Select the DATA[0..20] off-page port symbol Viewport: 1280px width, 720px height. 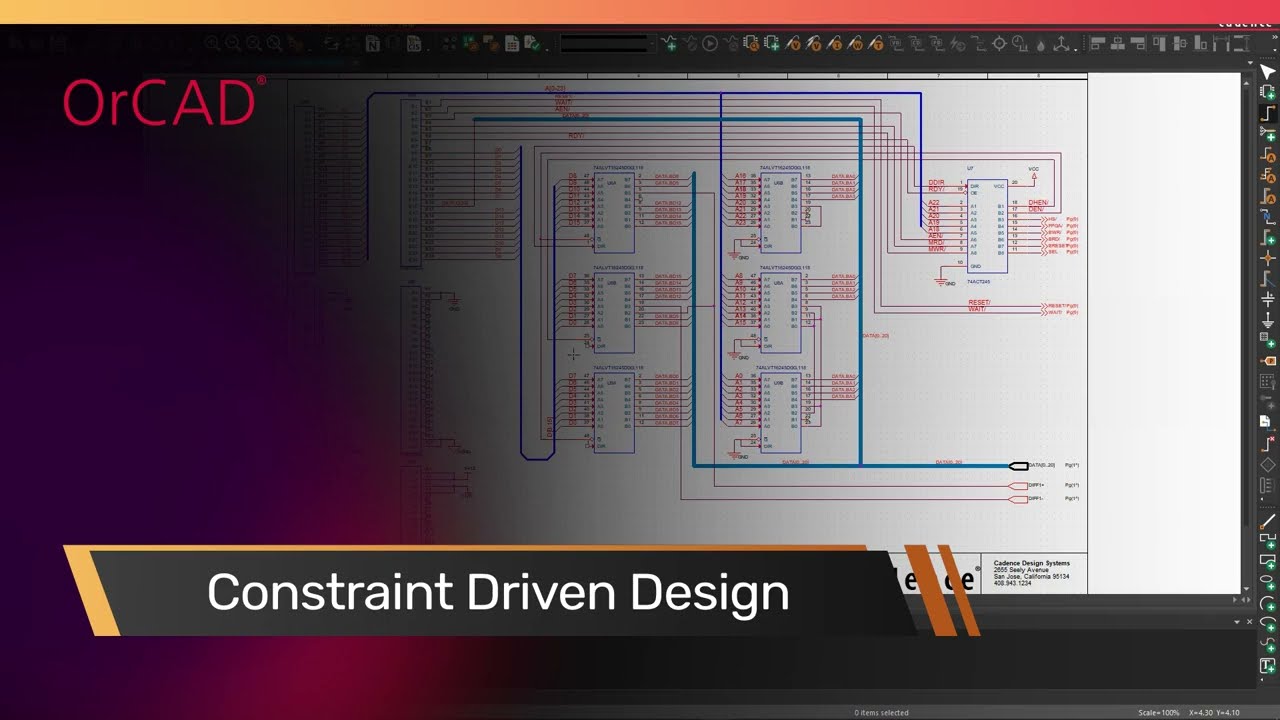tap(1019, 466)
